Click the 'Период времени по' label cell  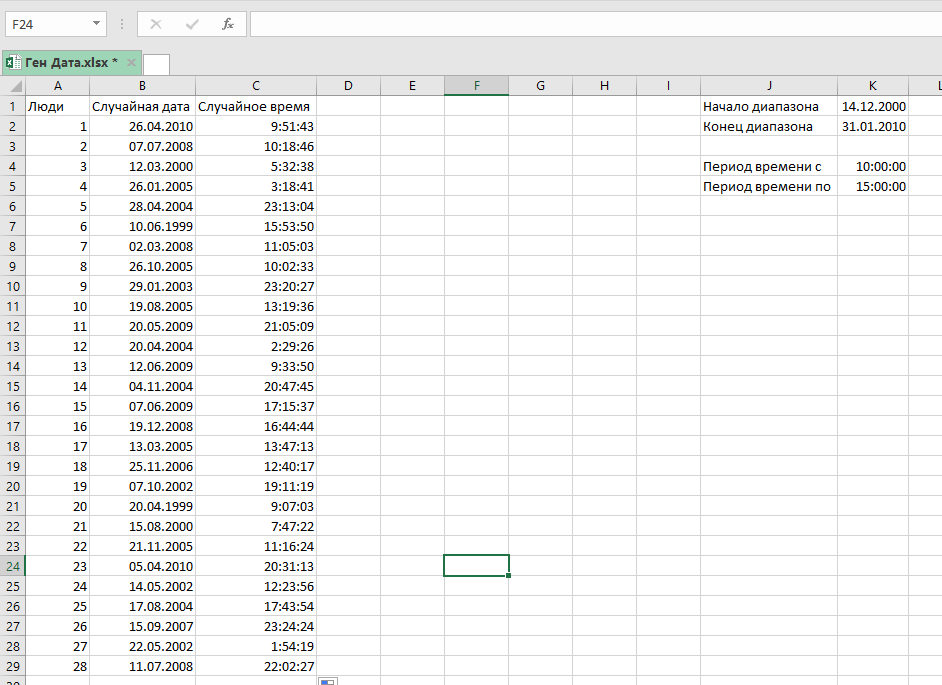769,186
